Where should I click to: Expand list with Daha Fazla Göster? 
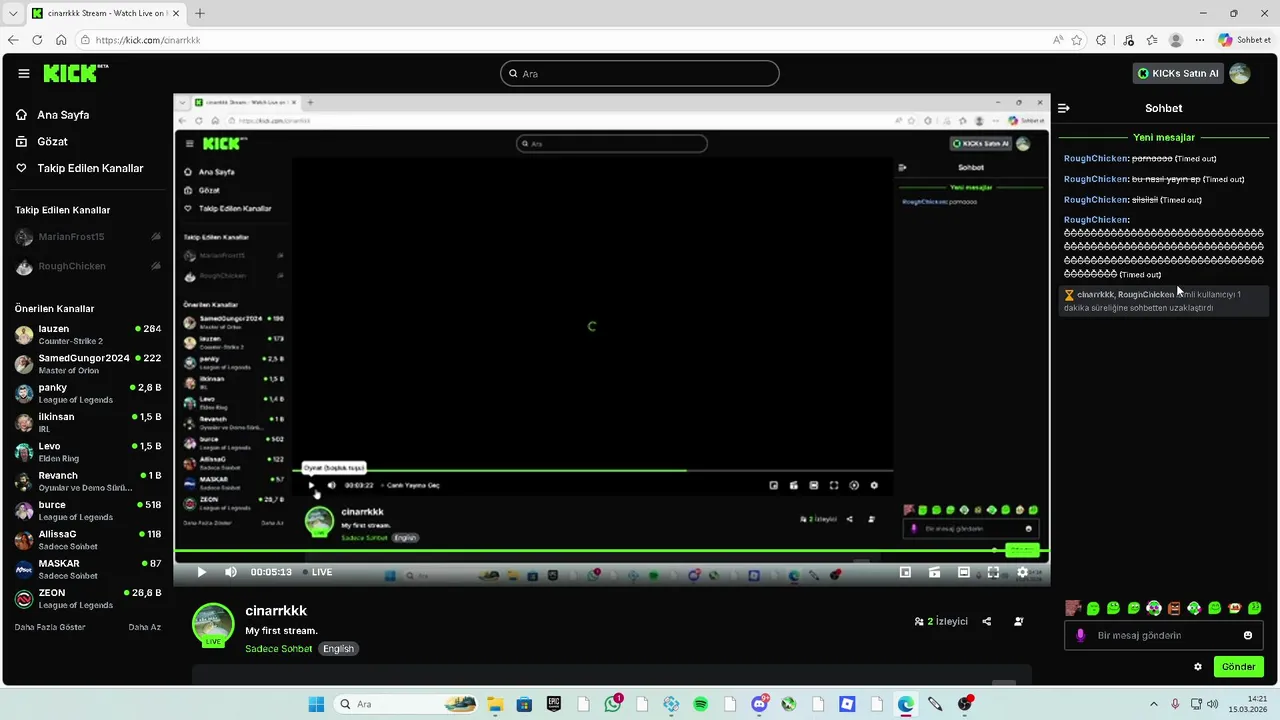[x=50, y=627]
